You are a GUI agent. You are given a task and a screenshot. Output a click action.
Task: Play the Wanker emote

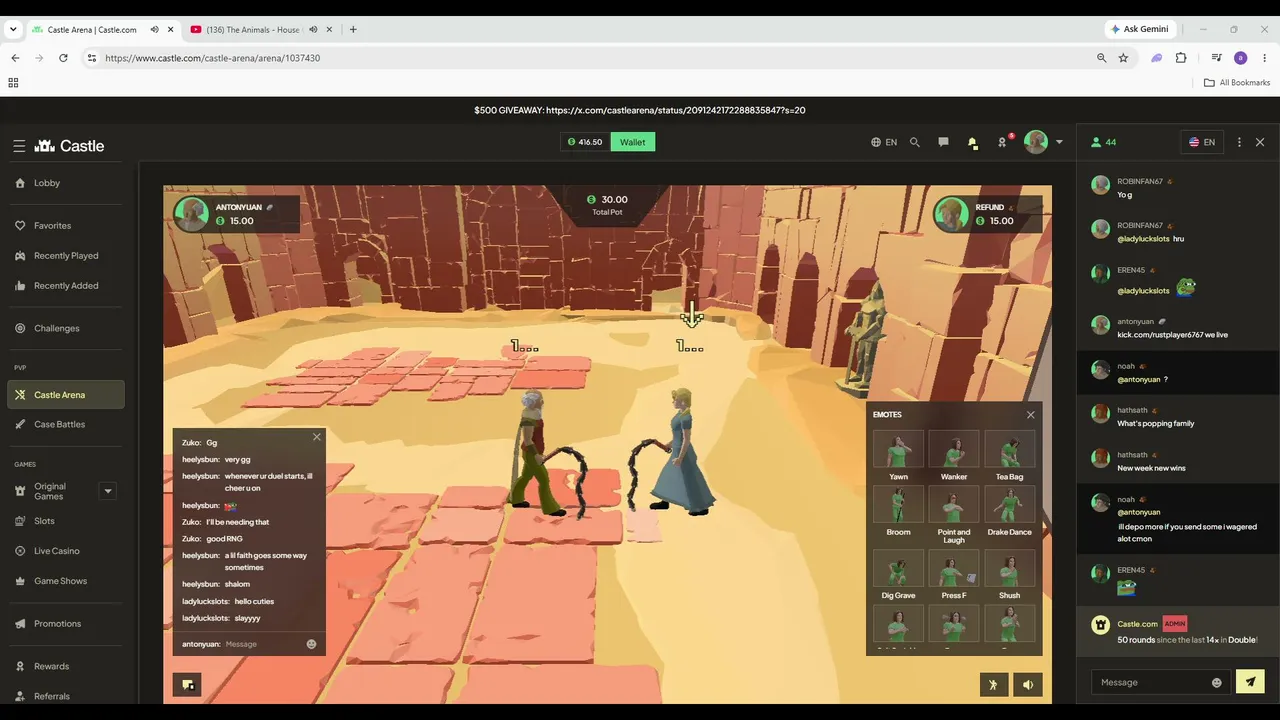954,455
